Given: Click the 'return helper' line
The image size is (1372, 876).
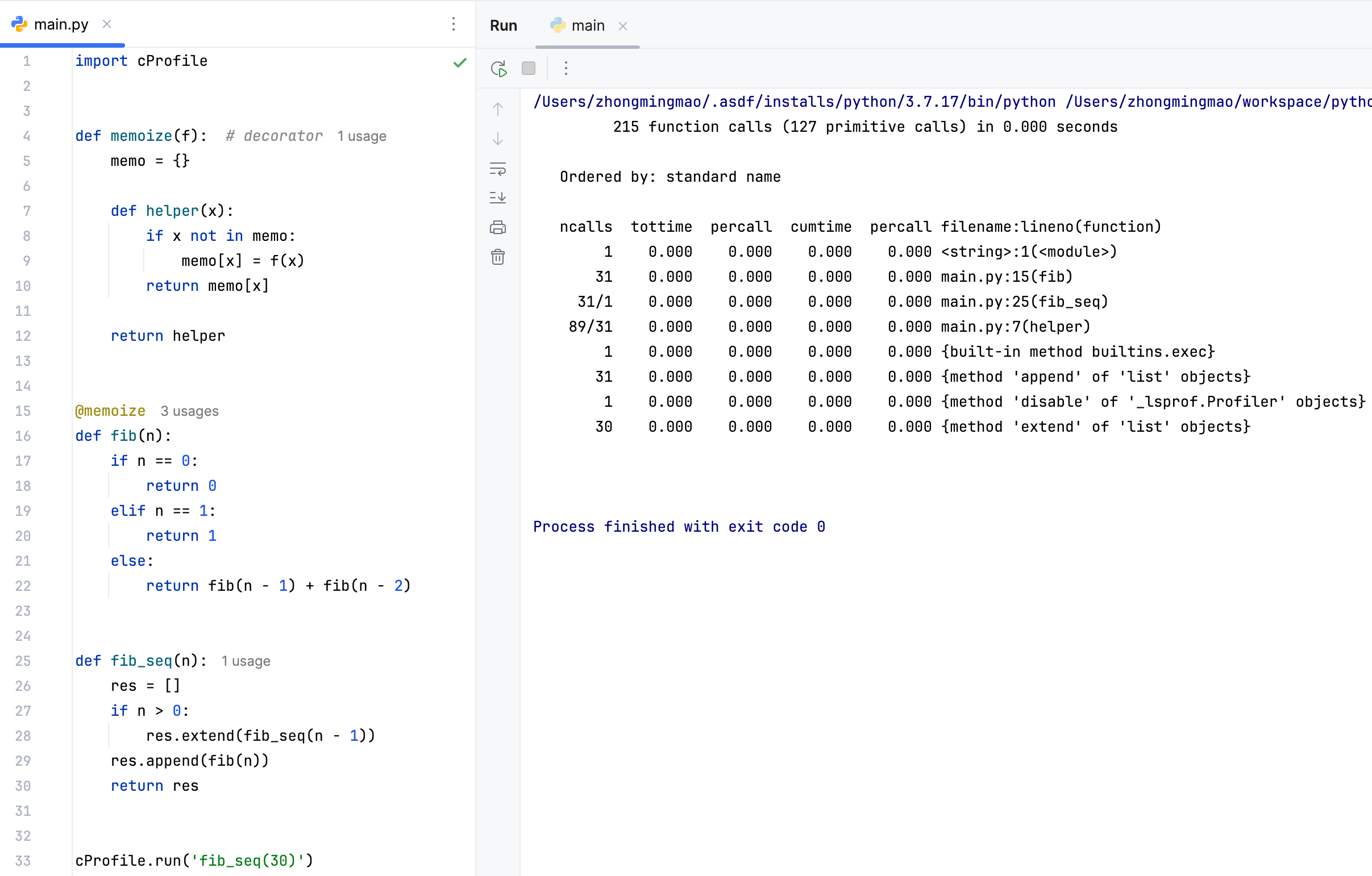Looking at the screenshot, I should (168, 336).
